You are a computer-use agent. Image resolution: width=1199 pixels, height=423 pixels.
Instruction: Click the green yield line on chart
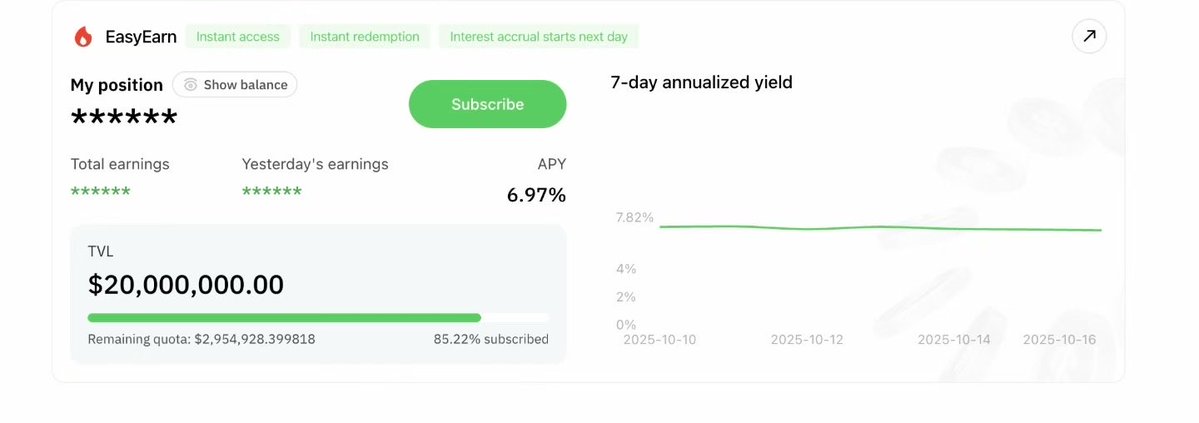click(880, 228)
